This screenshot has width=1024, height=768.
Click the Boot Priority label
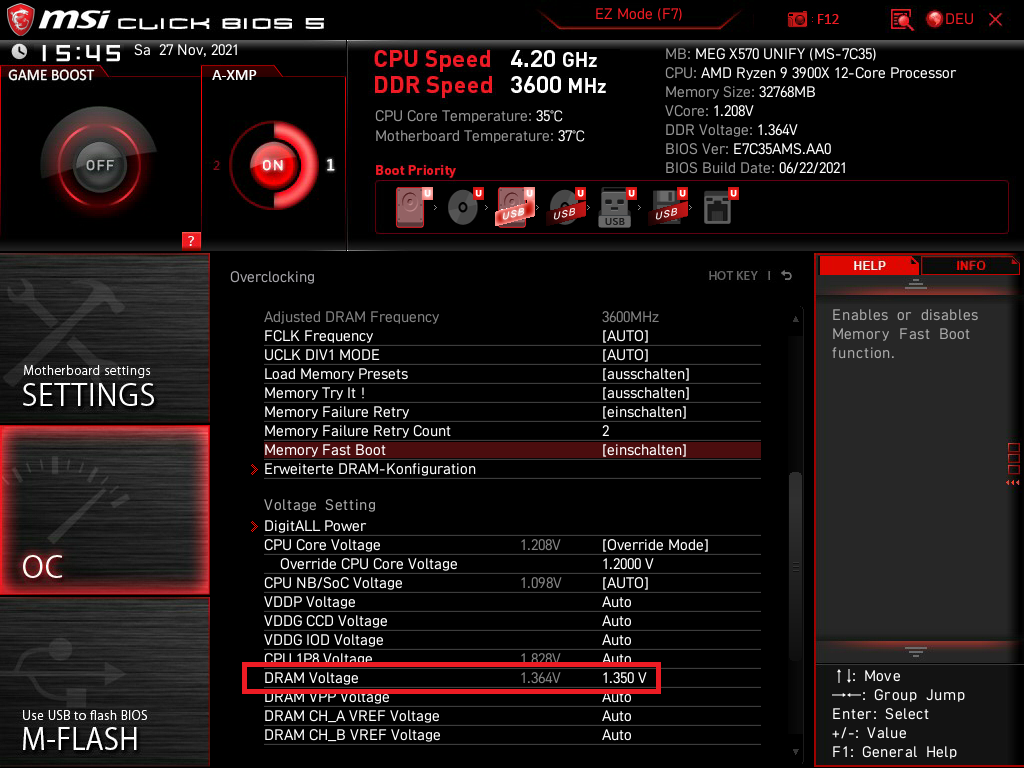click(x=415, y=170)
